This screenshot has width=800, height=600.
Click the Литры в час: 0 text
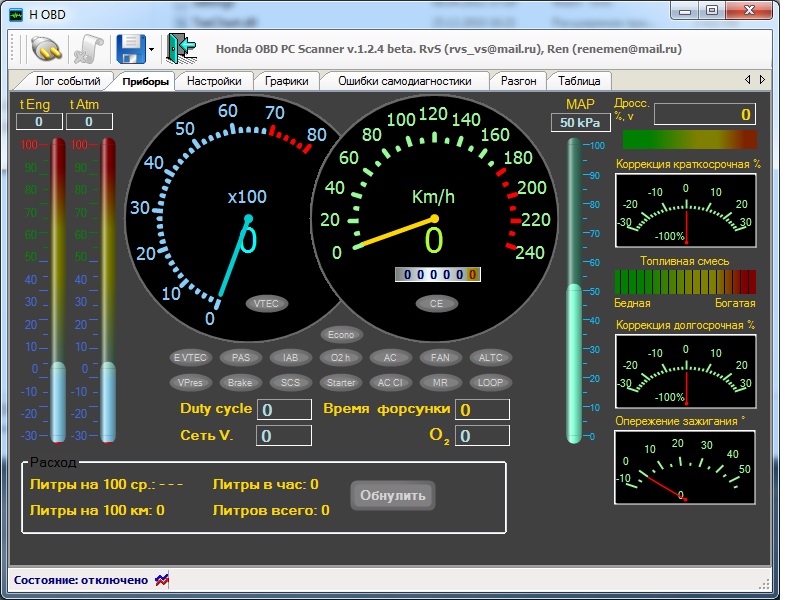pyautogui.click(x=265, y=484)
